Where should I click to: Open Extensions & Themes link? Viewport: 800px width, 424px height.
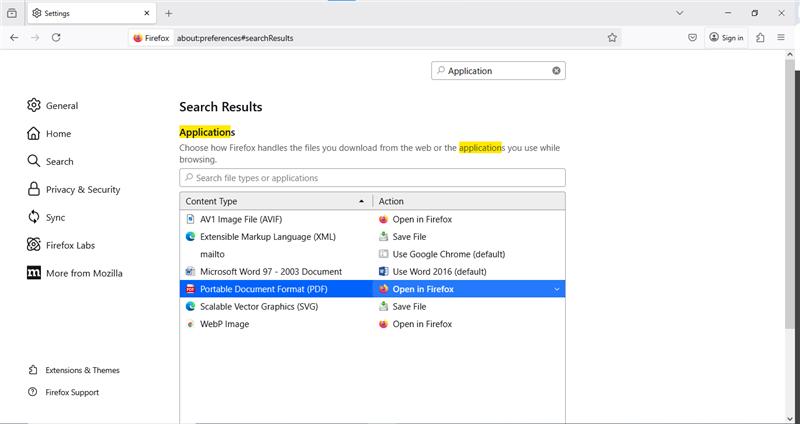(x=74, y=370)
